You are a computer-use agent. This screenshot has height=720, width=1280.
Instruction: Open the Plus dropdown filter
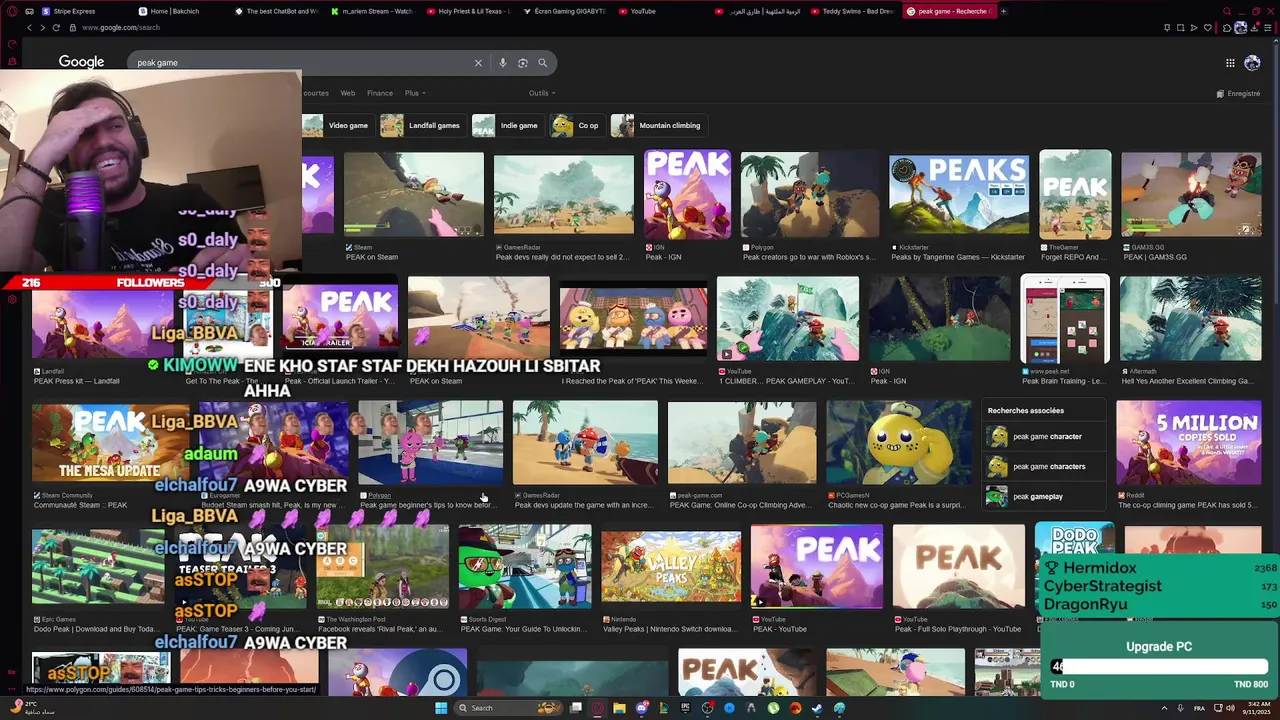click(415, 93)
